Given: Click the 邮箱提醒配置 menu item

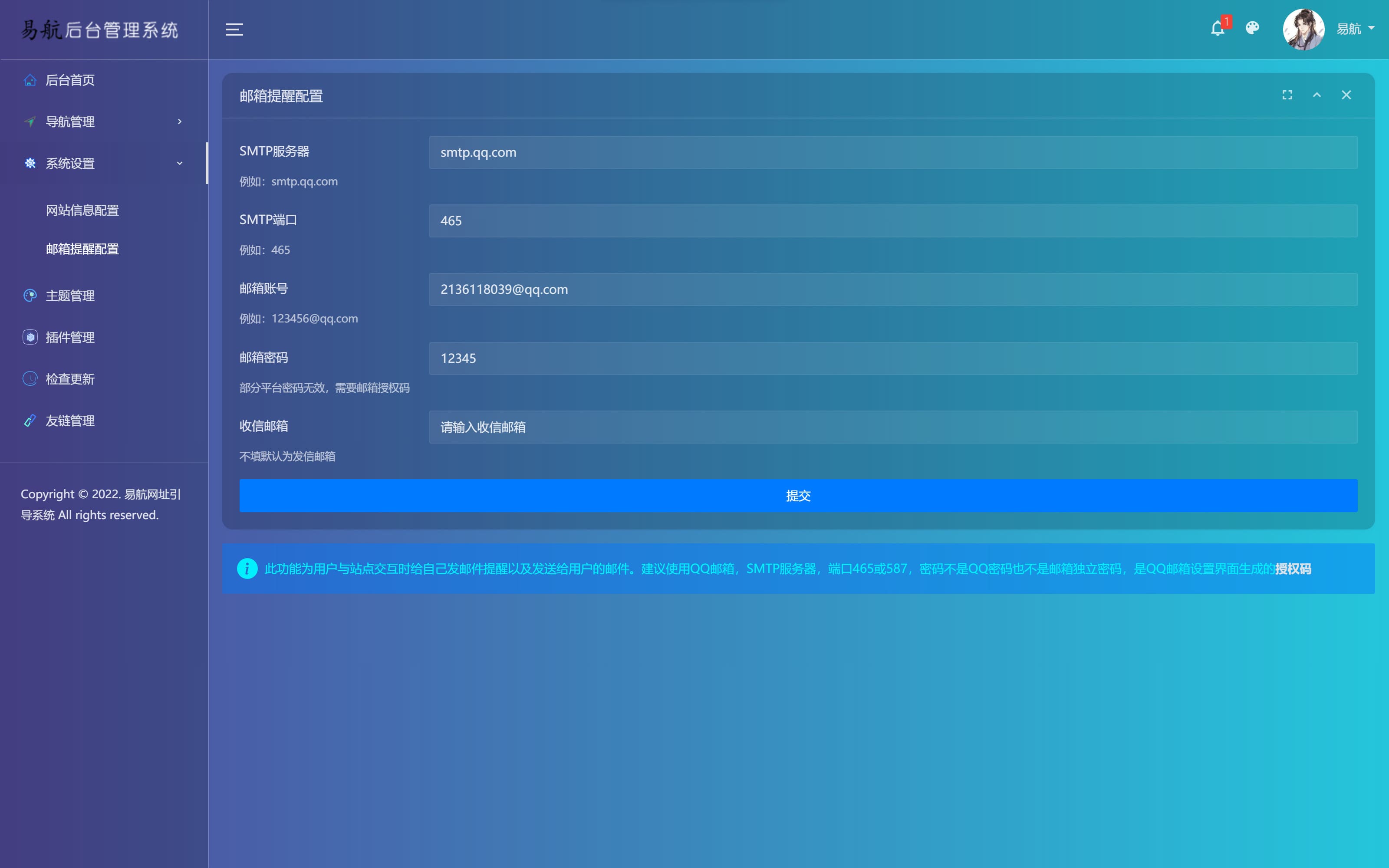Looking at the screenshot, I should (82, 250).
